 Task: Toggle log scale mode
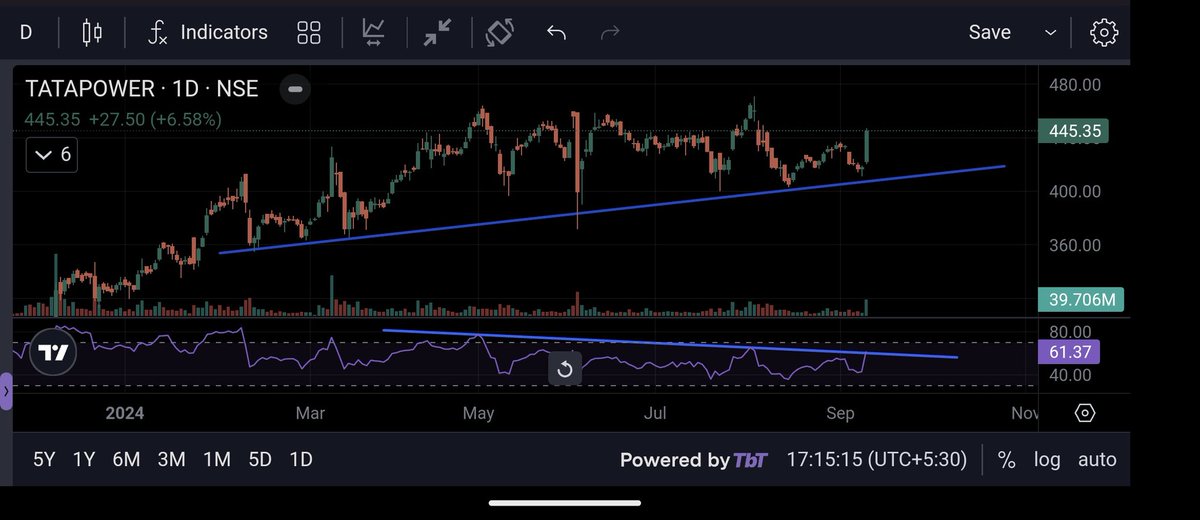1047,460
